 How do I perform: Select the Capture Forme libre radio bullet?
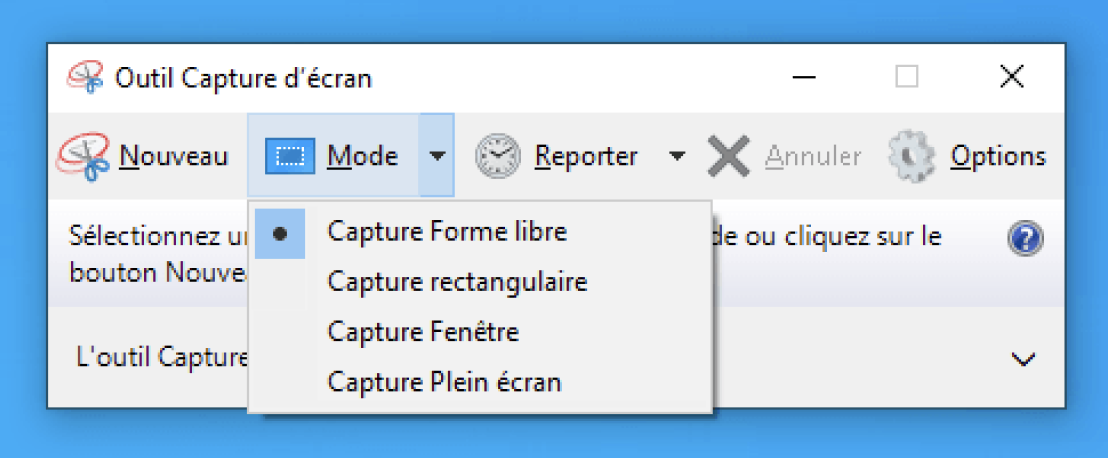280,233
